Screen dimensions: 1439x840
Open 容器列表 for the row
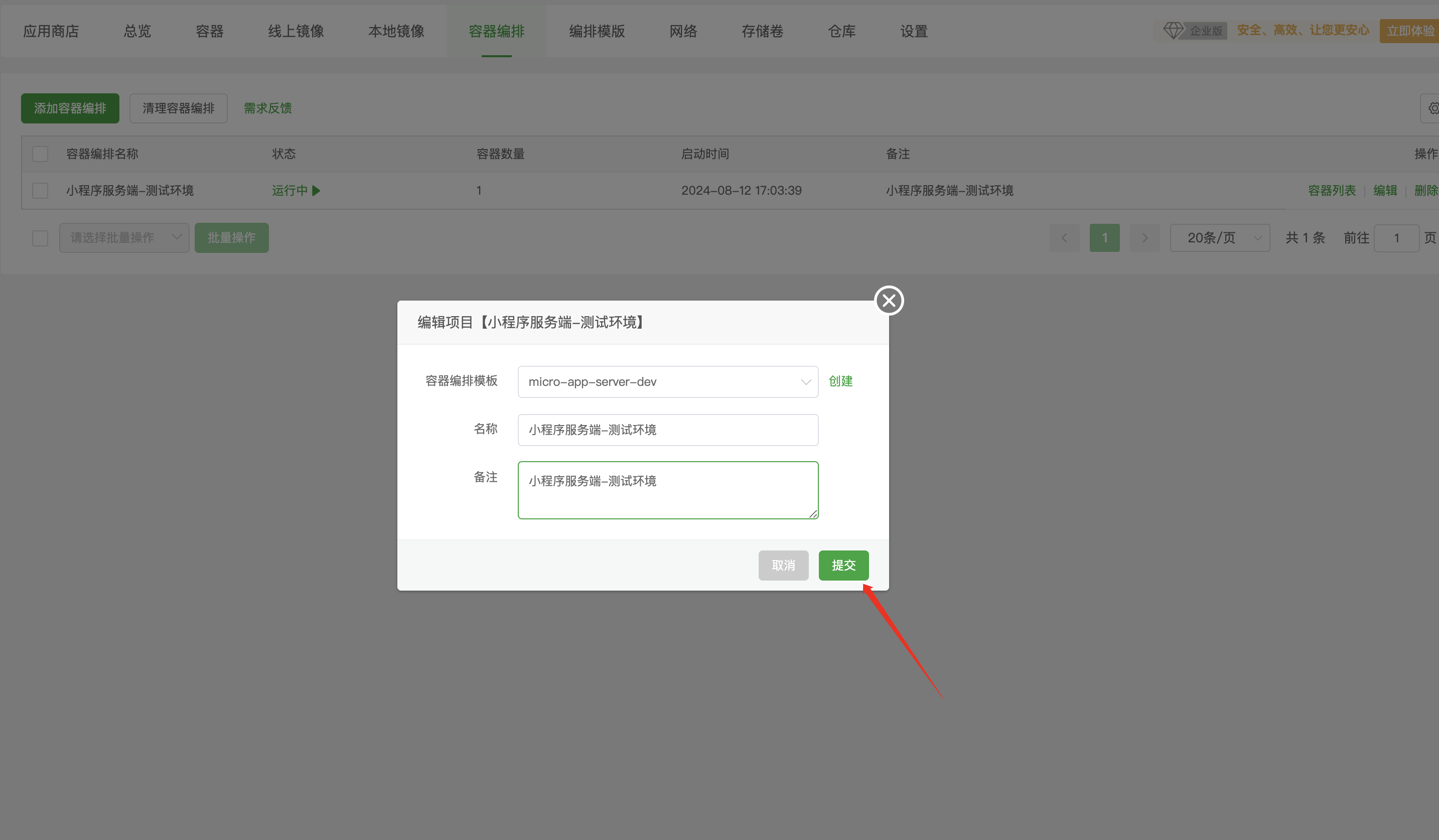pyautogui.click(x=1332, y=191)
